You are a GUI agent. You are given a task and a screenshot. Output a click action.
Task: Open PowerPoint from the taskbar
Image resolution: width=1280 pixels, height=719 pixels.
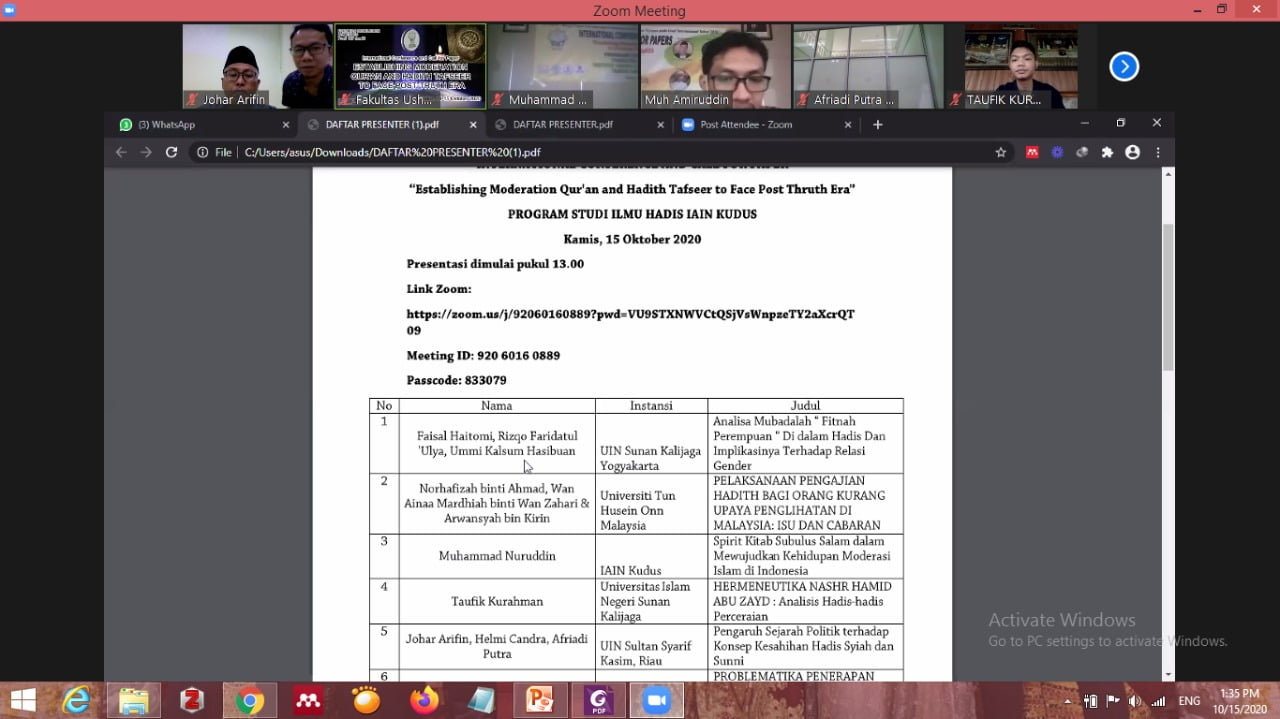coord(541,700)
